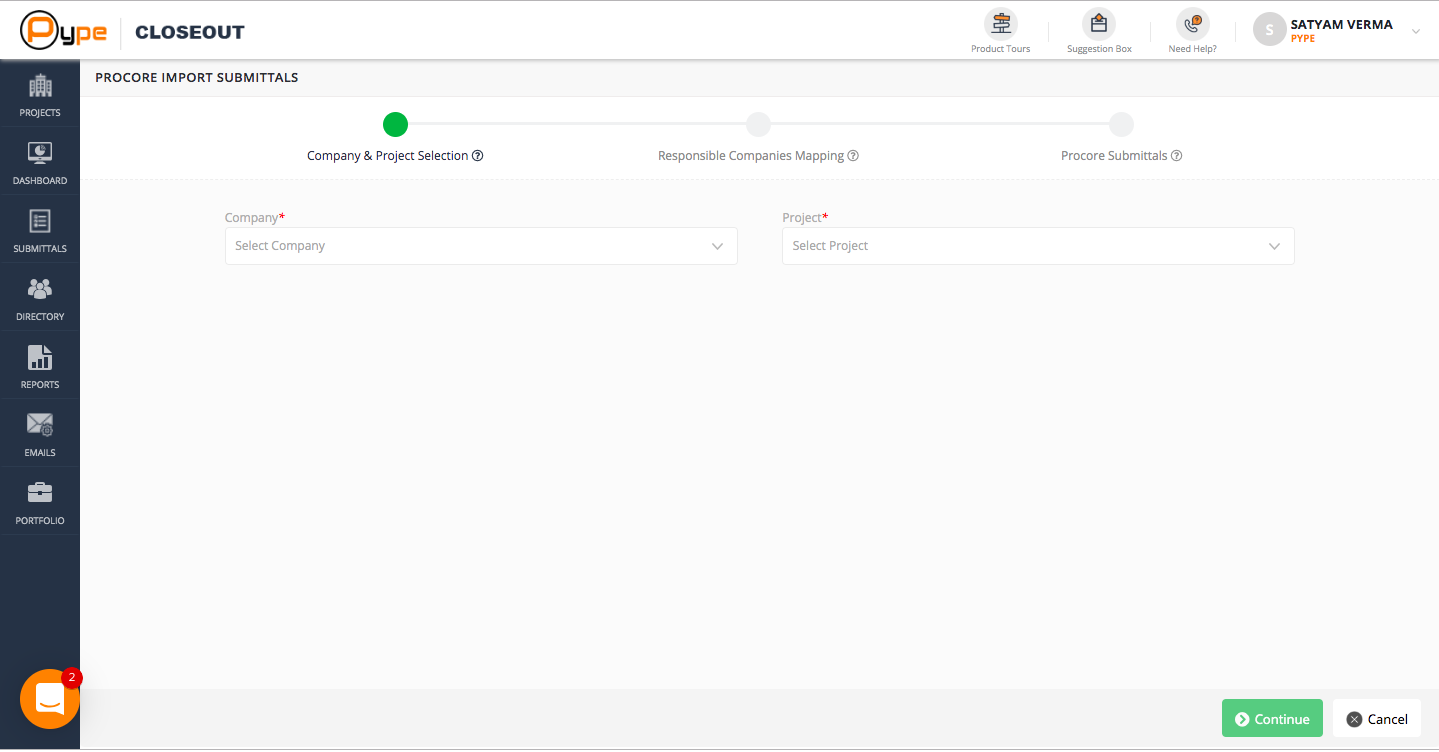Go to Dashboard in sidebar

point(40,164)
